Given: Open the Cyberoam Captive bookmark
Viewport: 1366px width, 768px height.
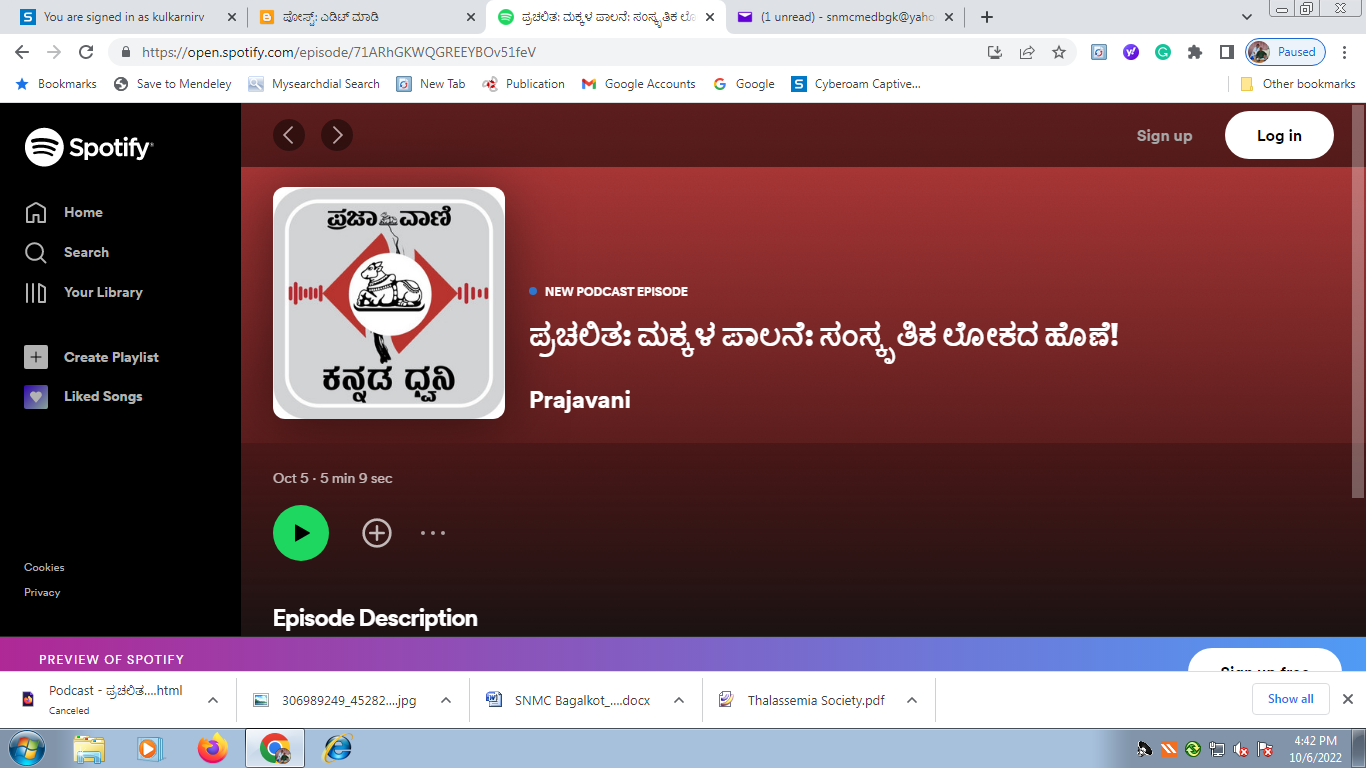Looking at the screenshot, I should tap(856, 84).
